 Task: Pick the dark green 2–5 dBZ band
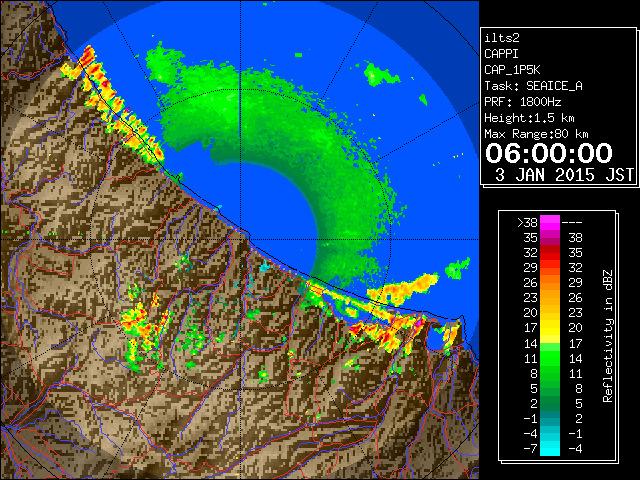pos(550,403)
